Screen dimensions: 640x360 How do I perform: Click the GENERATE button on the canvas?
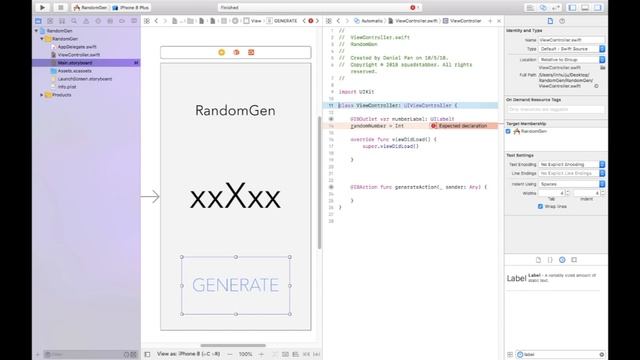(236, 285)
